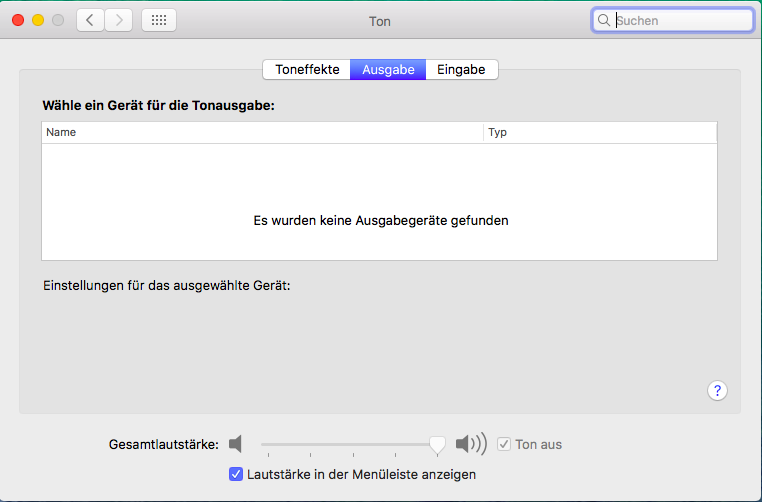Show all preferences grid icon
The image size is (762, 502).
point(159,20)
